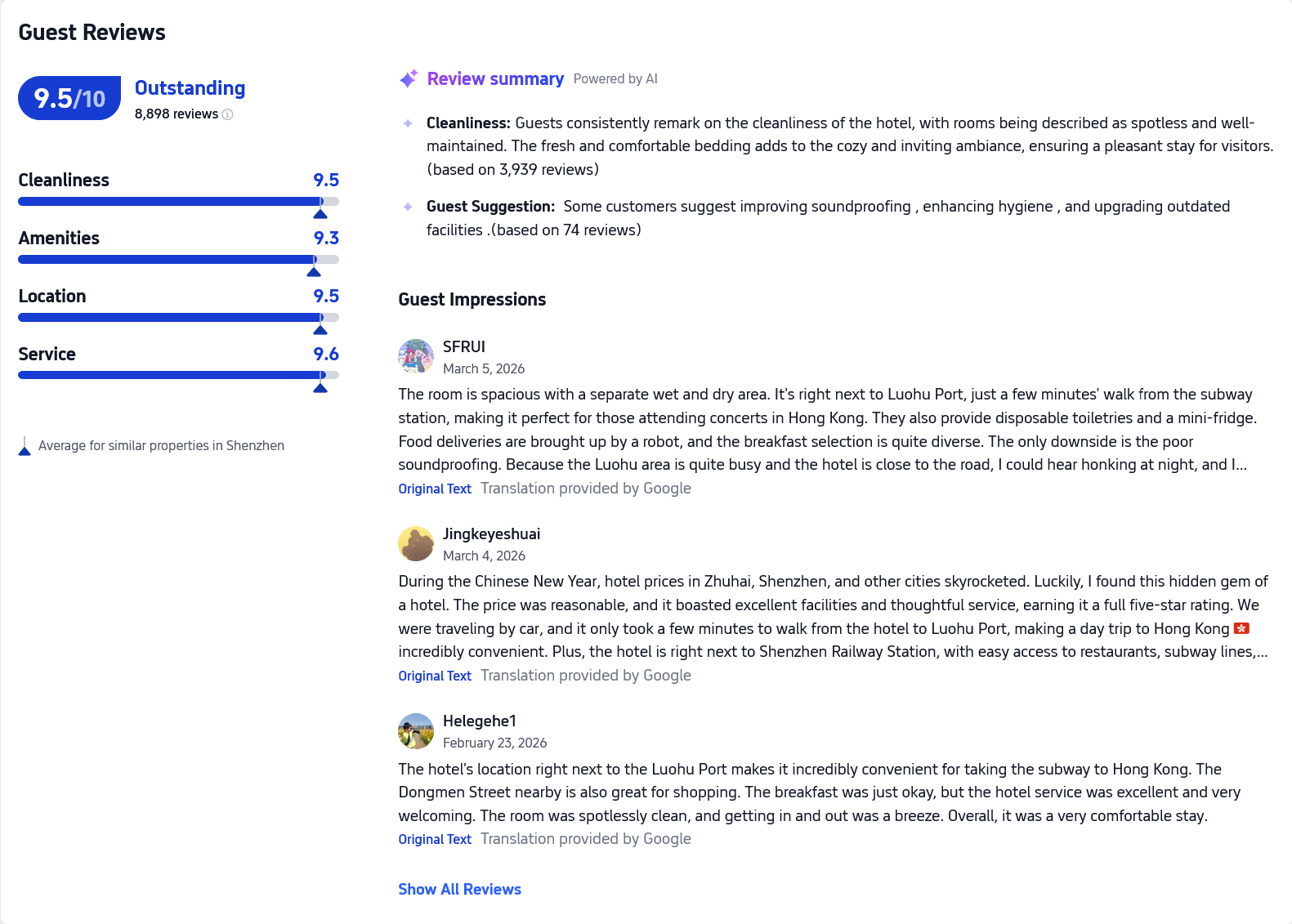Open Show All Reviews link
The image size is (1292, 924).
[x=459, y=889]
